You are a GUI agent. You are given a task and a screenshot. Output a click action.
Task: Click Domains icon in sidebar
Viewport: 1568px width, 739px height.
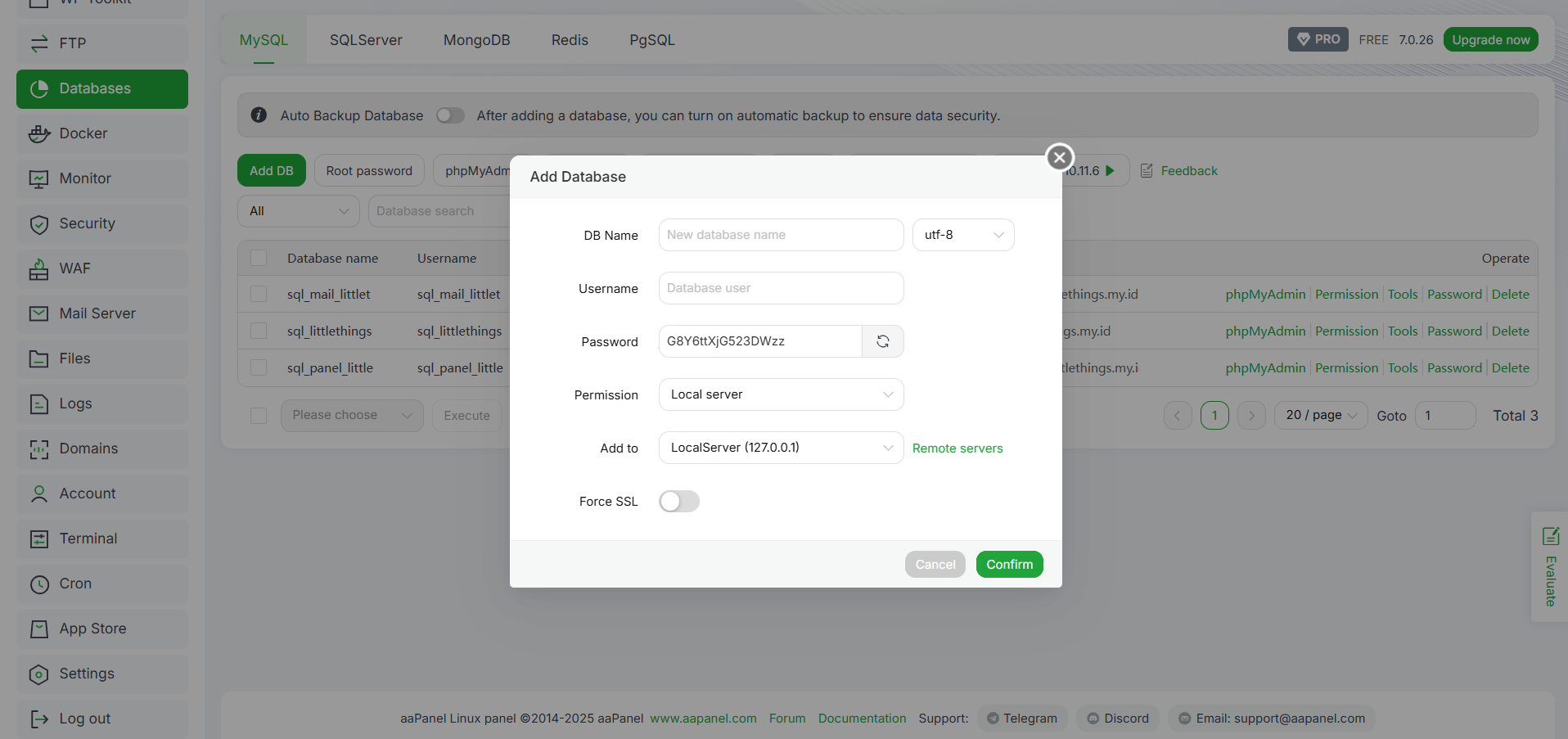pos(38,448)
